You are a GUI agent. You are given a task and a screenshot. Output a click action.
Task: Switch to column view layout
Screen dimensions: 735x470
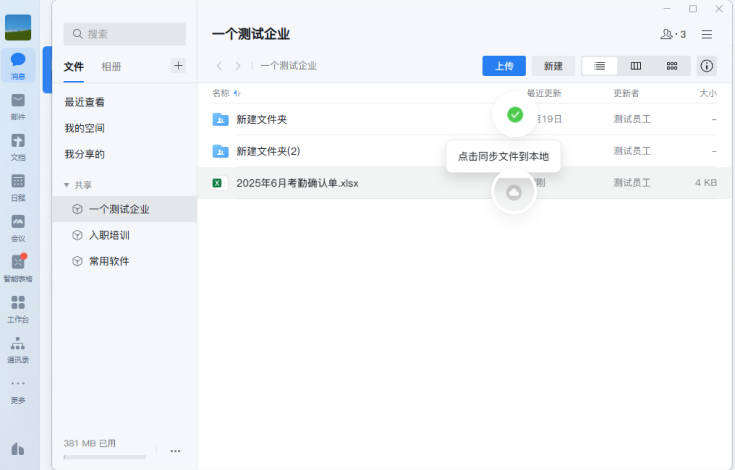click(x=636, y=66)
